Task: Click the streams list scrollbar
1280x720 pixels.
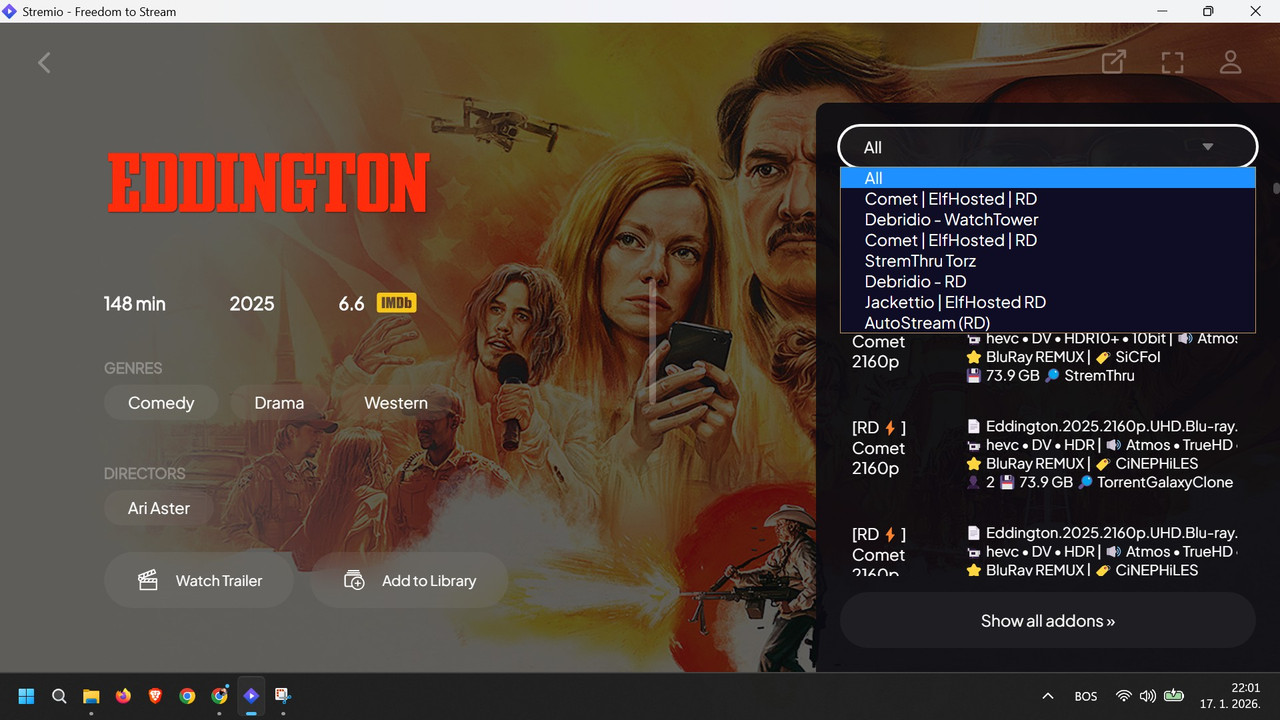Action: [1275, 188]
